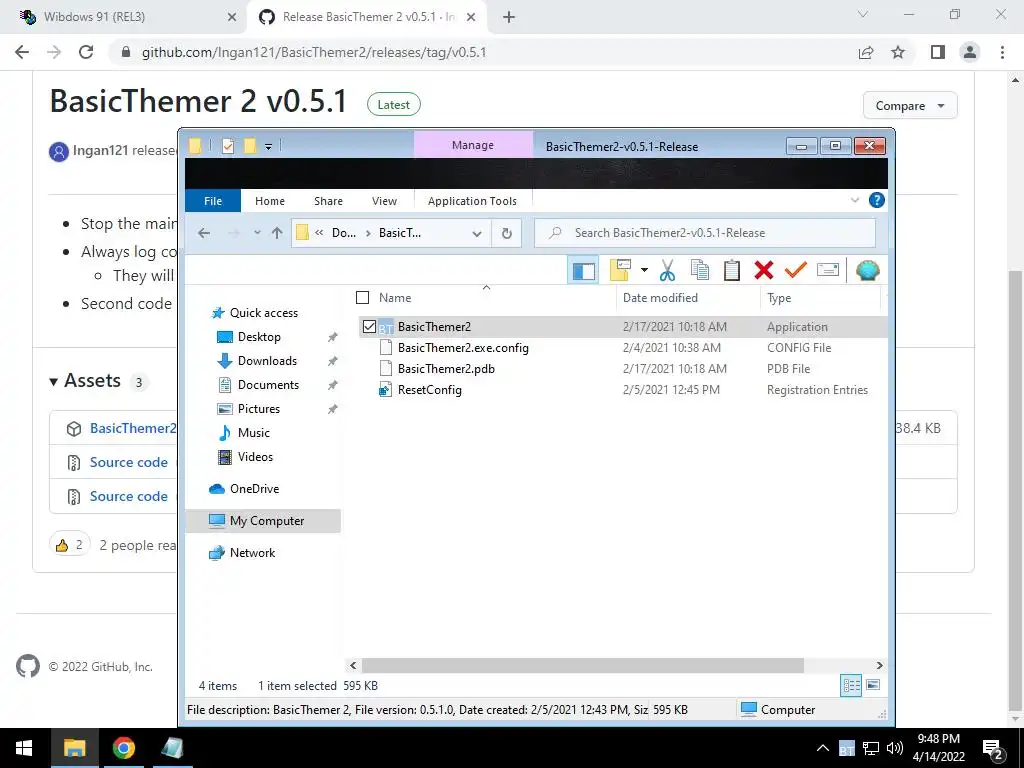Click the red X delete icon
This screenshot has height=768, width=1024.
[763, 270]
